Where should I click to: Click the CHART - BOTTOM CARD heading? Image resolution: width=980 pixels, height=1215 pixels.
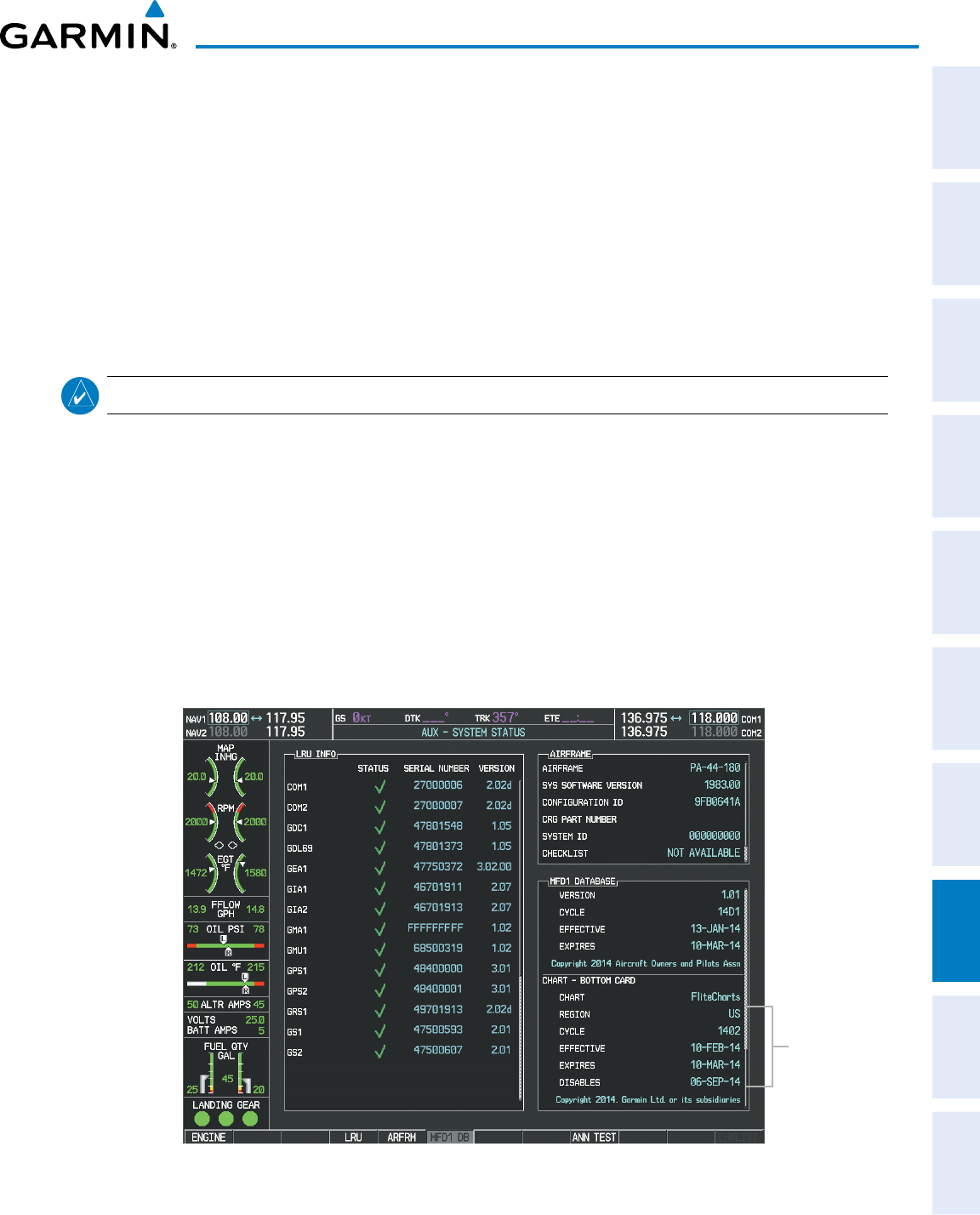pos(589,980)
